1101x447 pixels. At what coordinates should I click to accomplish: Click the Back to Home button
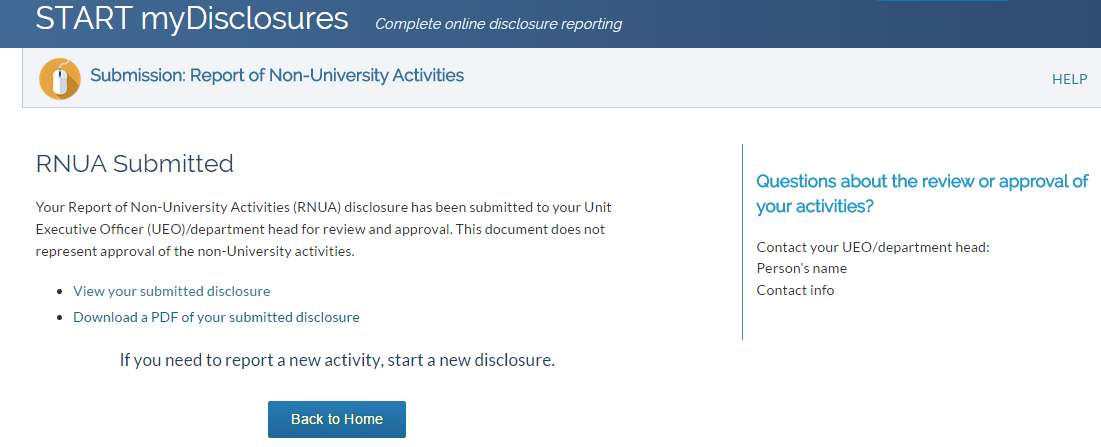[337, 419]
